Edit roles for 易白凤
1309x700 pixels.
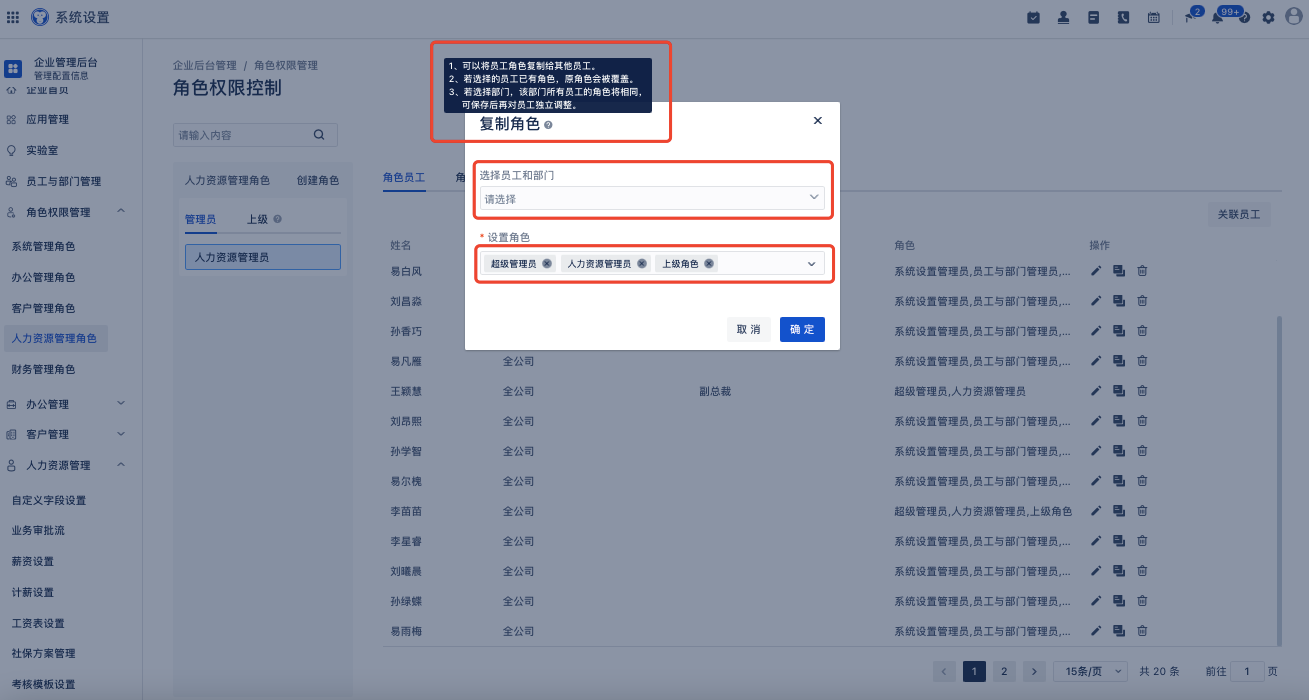[1096, 271]
